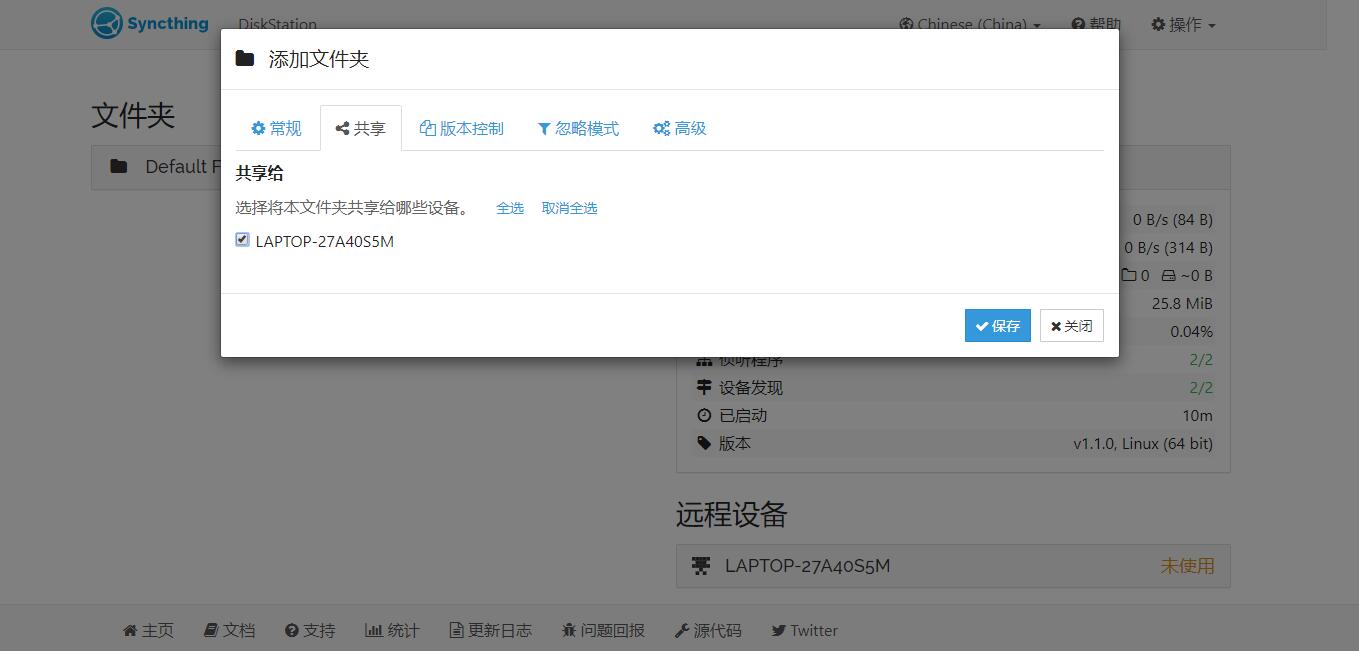The width and height of the screenshot is (1359, 651).
Task: Open the 高级 tab
Action: pos(680,128)
